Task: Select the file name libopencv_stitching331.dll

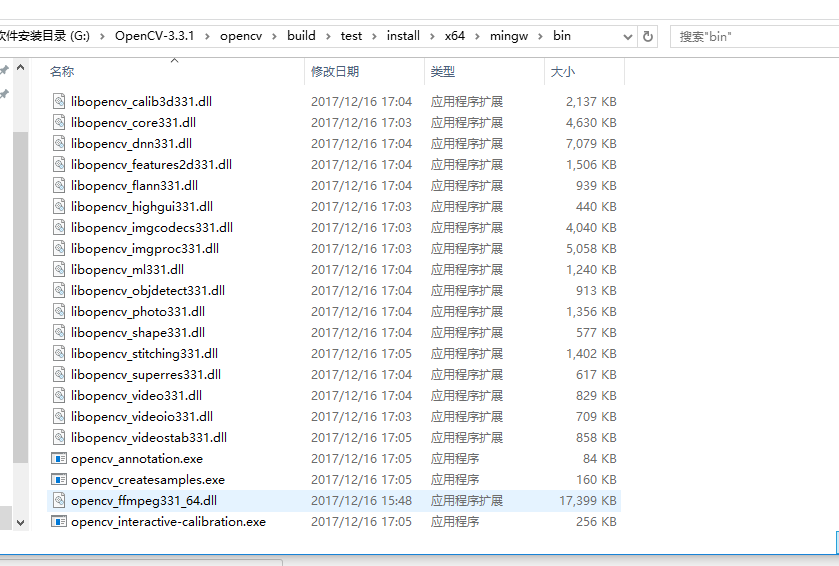Action: 144,354
